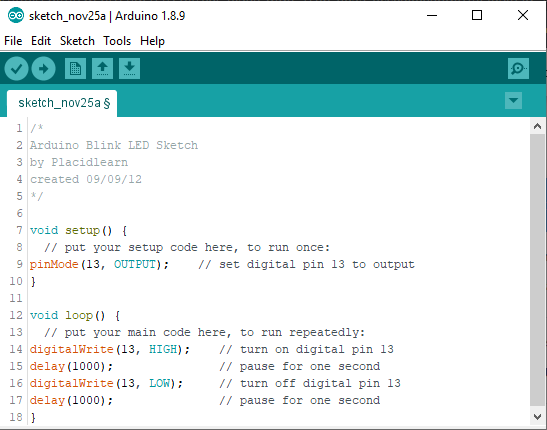Click line number 6 in the gutter
Image resolution: width=547 pixels, height=430 pixels.
[x=20, y=213]
